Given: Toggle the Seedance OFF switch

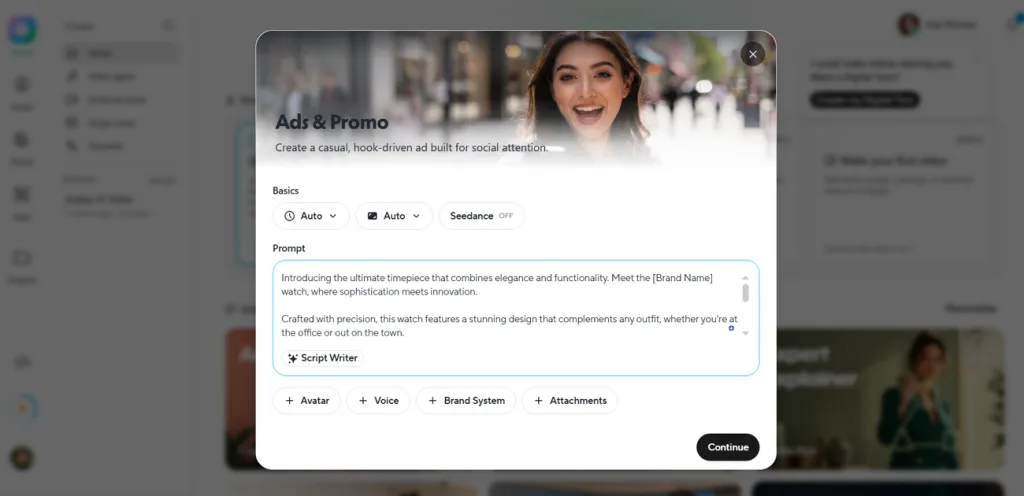Looking at the screenshot, I should coord(481,216).
